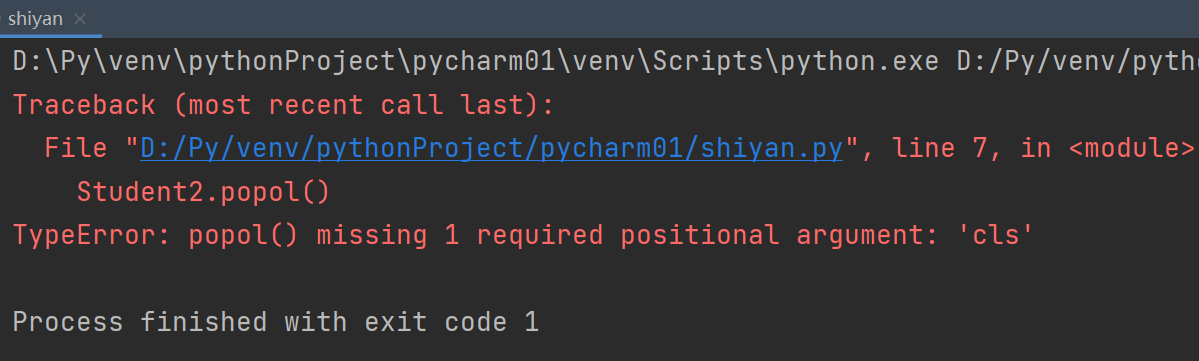Image resolution: width=1199 pixels, height=361 pixels.
Task: Click the word 'missing' in error message
Action: point(372,236)
